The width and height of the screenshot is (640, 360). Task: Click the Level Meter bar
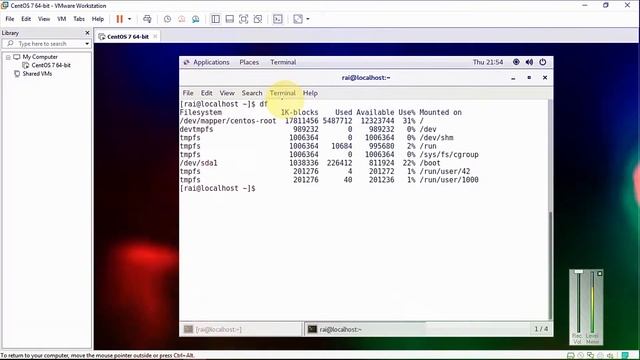pos(592,302)
